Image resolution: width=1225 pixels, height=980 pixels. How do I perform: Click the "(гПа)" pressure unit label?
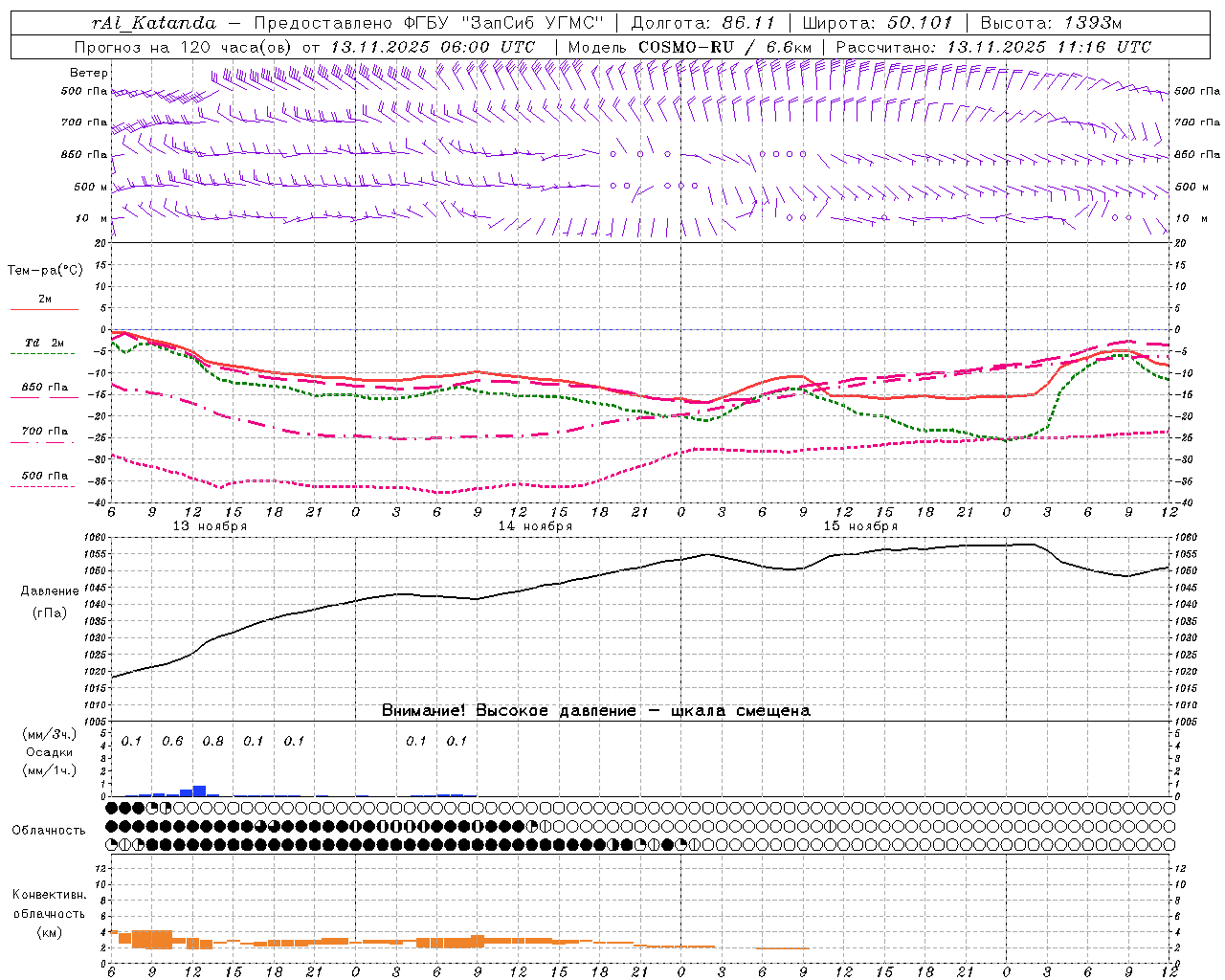tap(50, 613)
